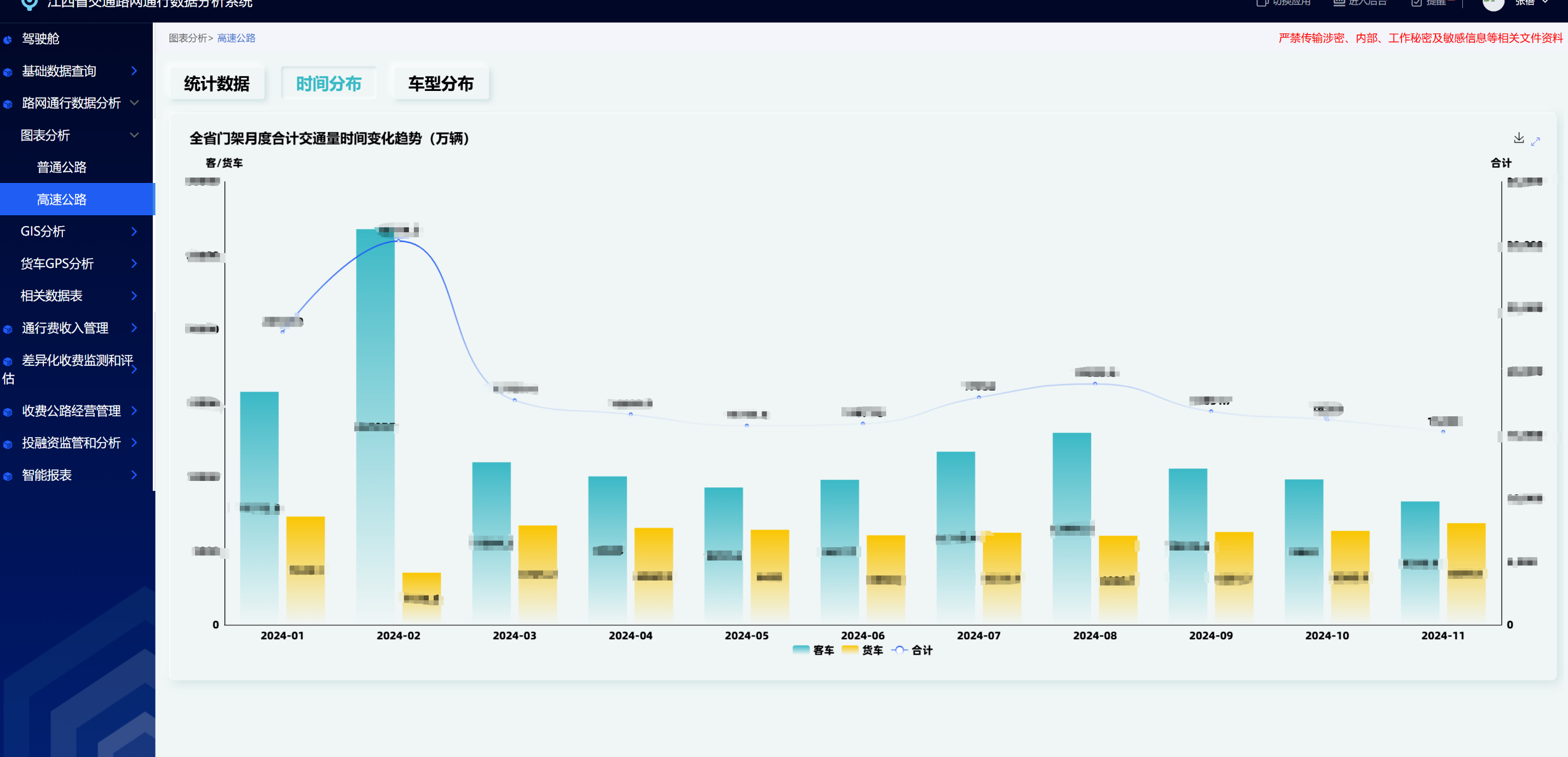The width and height of the screenshot is (1568, 757).
Task: Click the cube icon beside 智能报表
Action: click(8, 476)
